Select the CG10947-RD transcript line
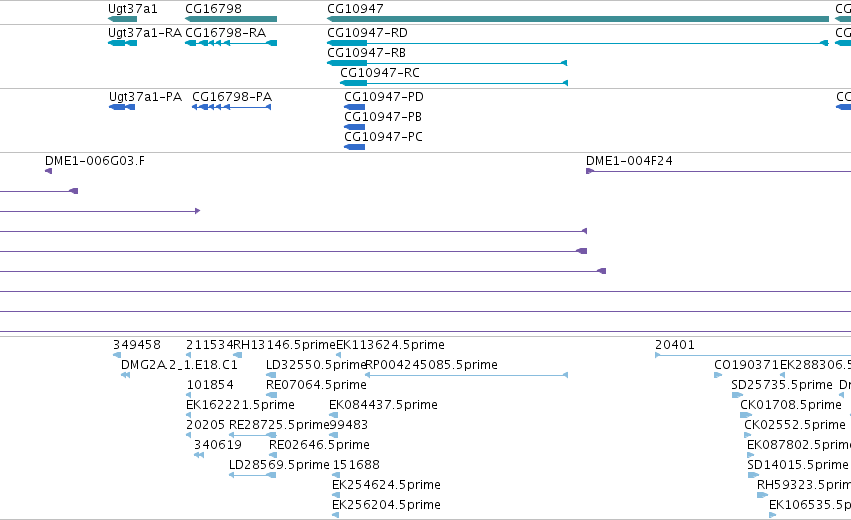This screenshot has width=851, height=520. 578,43
